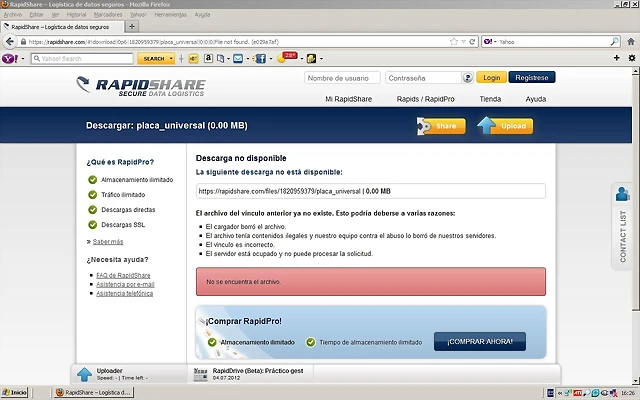Viewport: 640px width, 400px height.
Task: Click the password help question mark icon
Action: (x=468, y=78)
